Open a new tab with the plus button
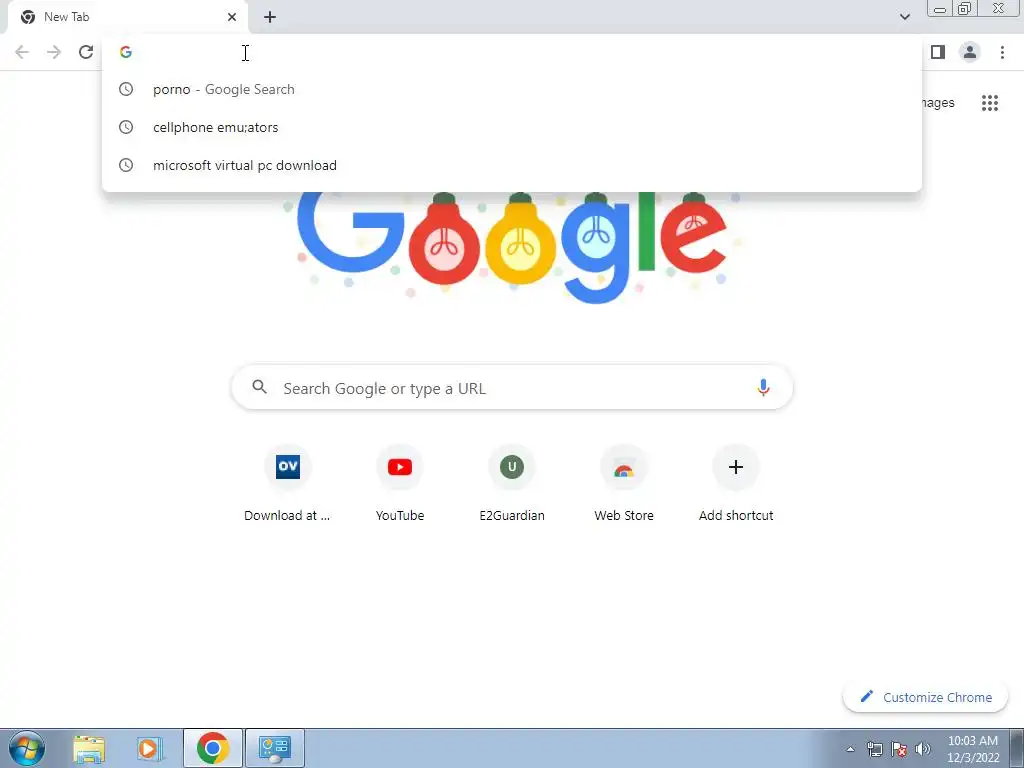The height and width of the screenshot is (768, 1024). (270, 17)
